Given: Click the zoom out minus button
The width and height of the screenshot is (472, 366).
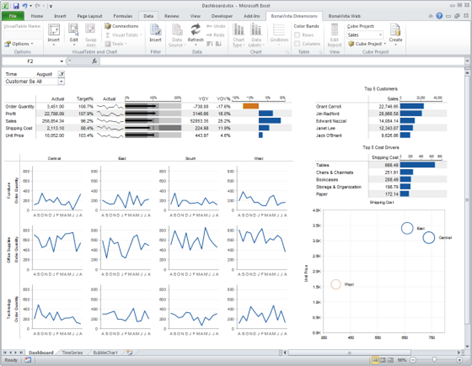Looking at the screenshot, I should click(x=413, y=360).
